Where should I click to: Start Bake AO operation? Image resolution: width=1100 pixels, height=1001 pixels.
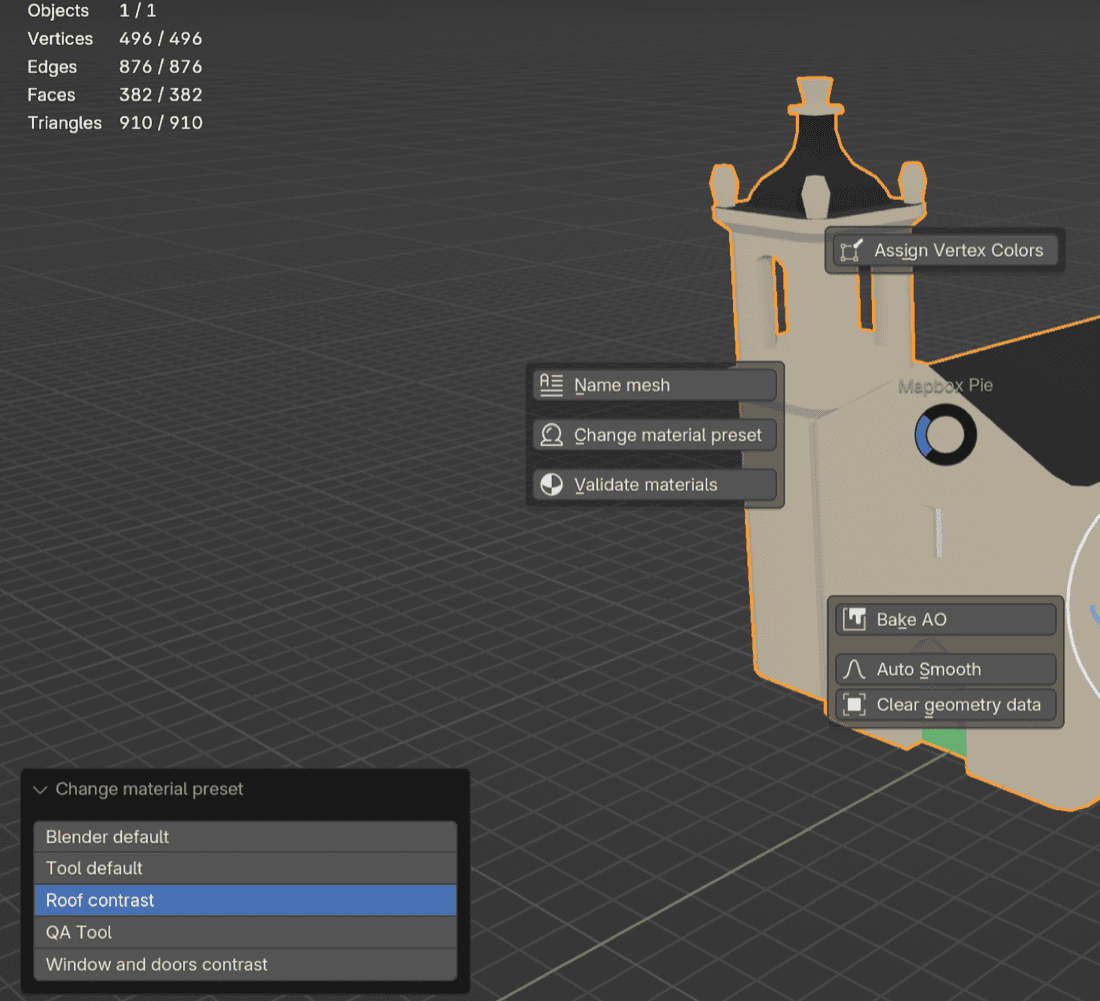point(946,619)
